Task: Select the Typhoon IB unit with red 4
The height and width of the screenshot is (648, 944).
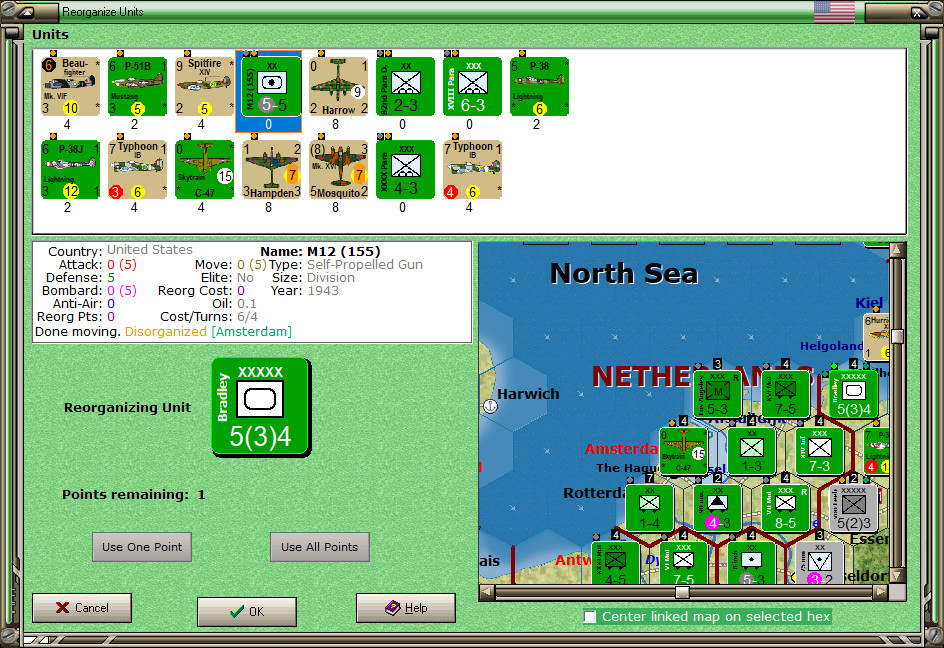Action: tap(473, 169)
